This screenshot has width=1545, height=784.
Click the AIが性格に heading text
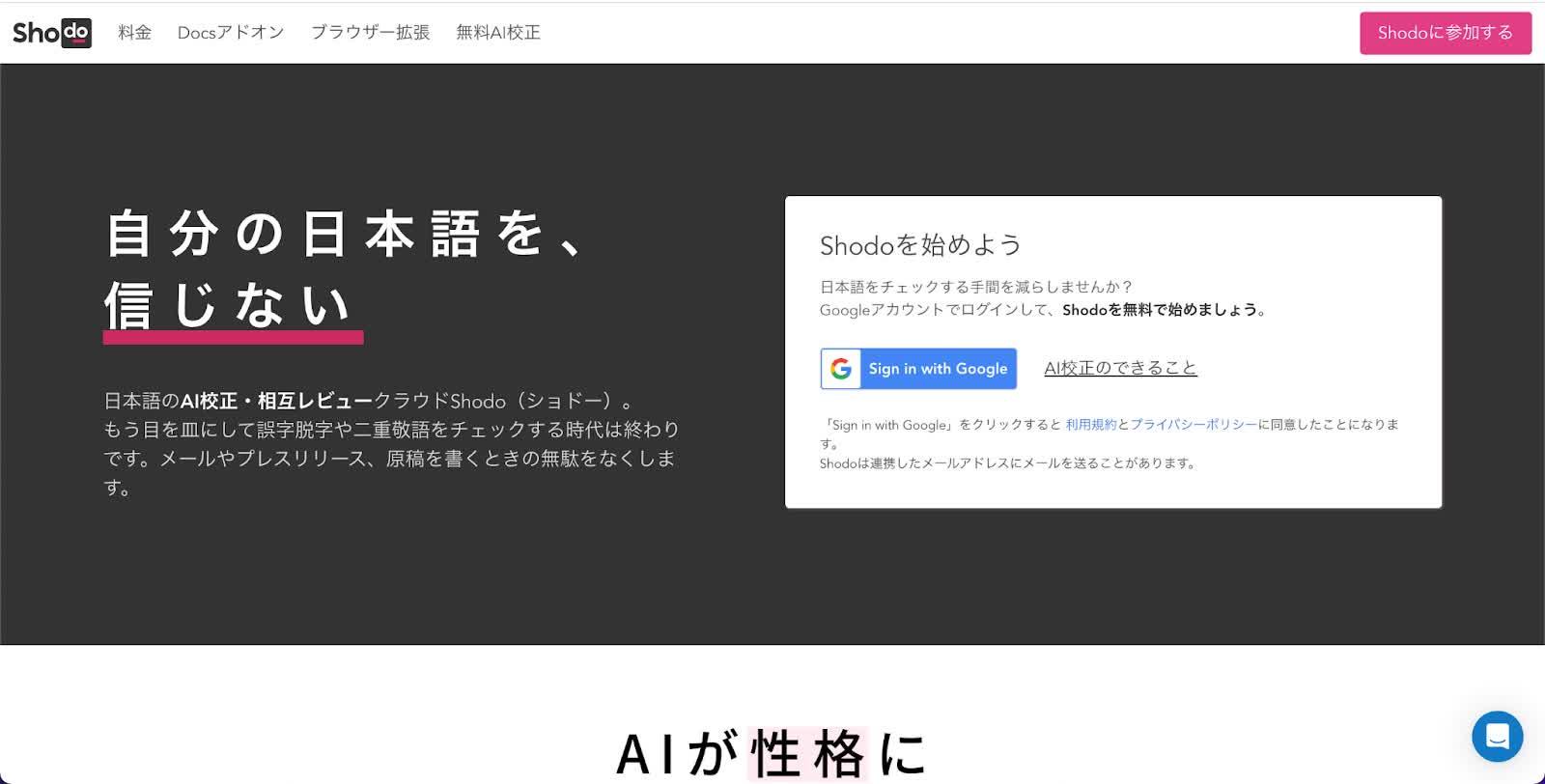[x=772, y=754]
